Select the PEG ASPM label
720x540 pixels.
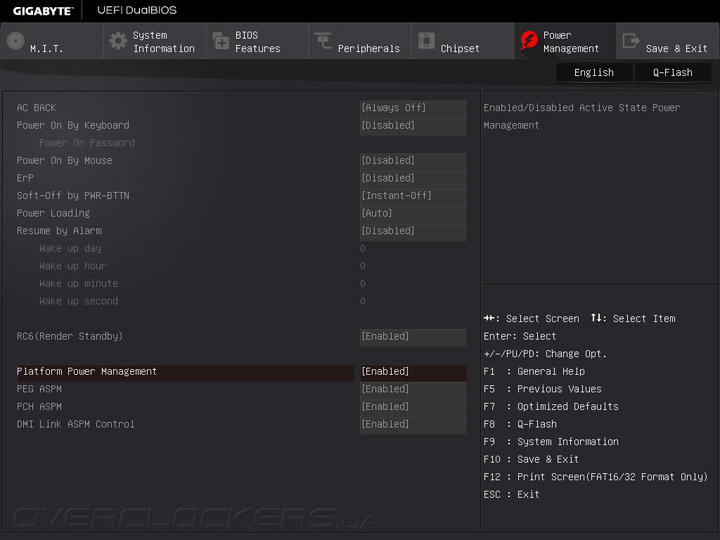39,389
